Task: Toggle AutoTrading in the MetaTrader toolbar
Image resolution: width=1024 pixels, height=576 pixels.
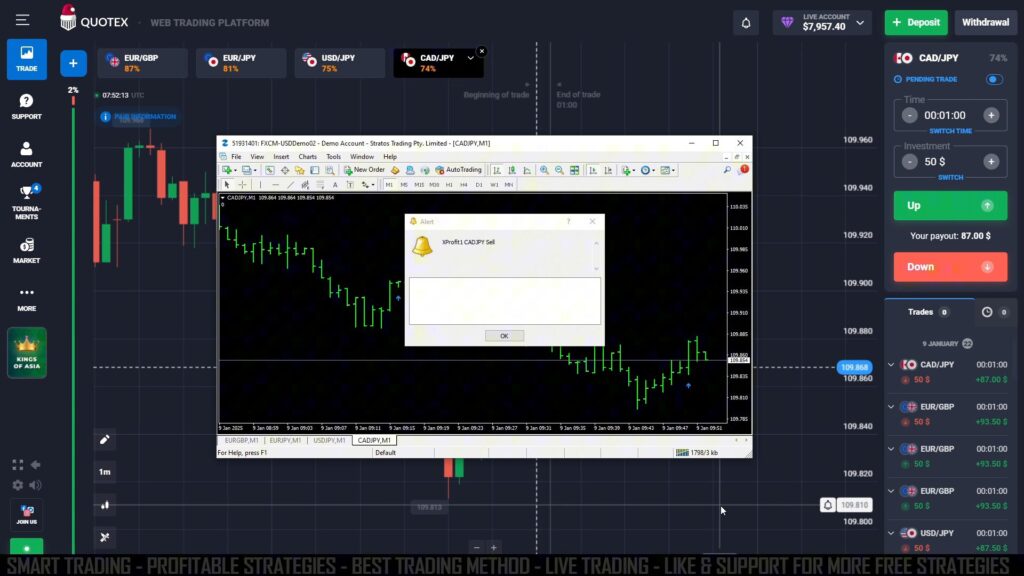Action: tap(458, 170)
